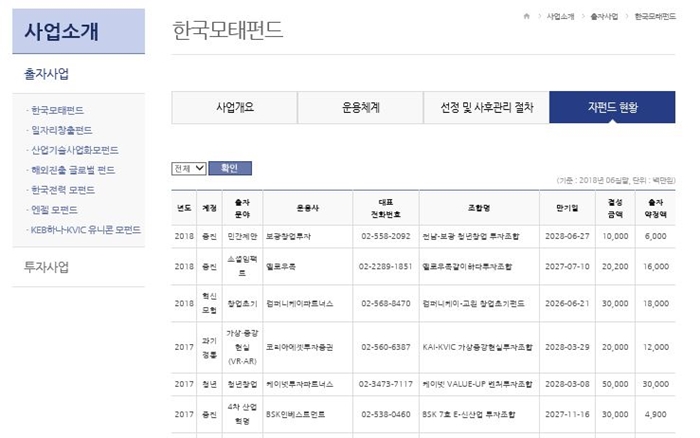This screenshot has width=700, height=438.
Task: Click phone number 02-3473-7117
Action: click(386, 384)
